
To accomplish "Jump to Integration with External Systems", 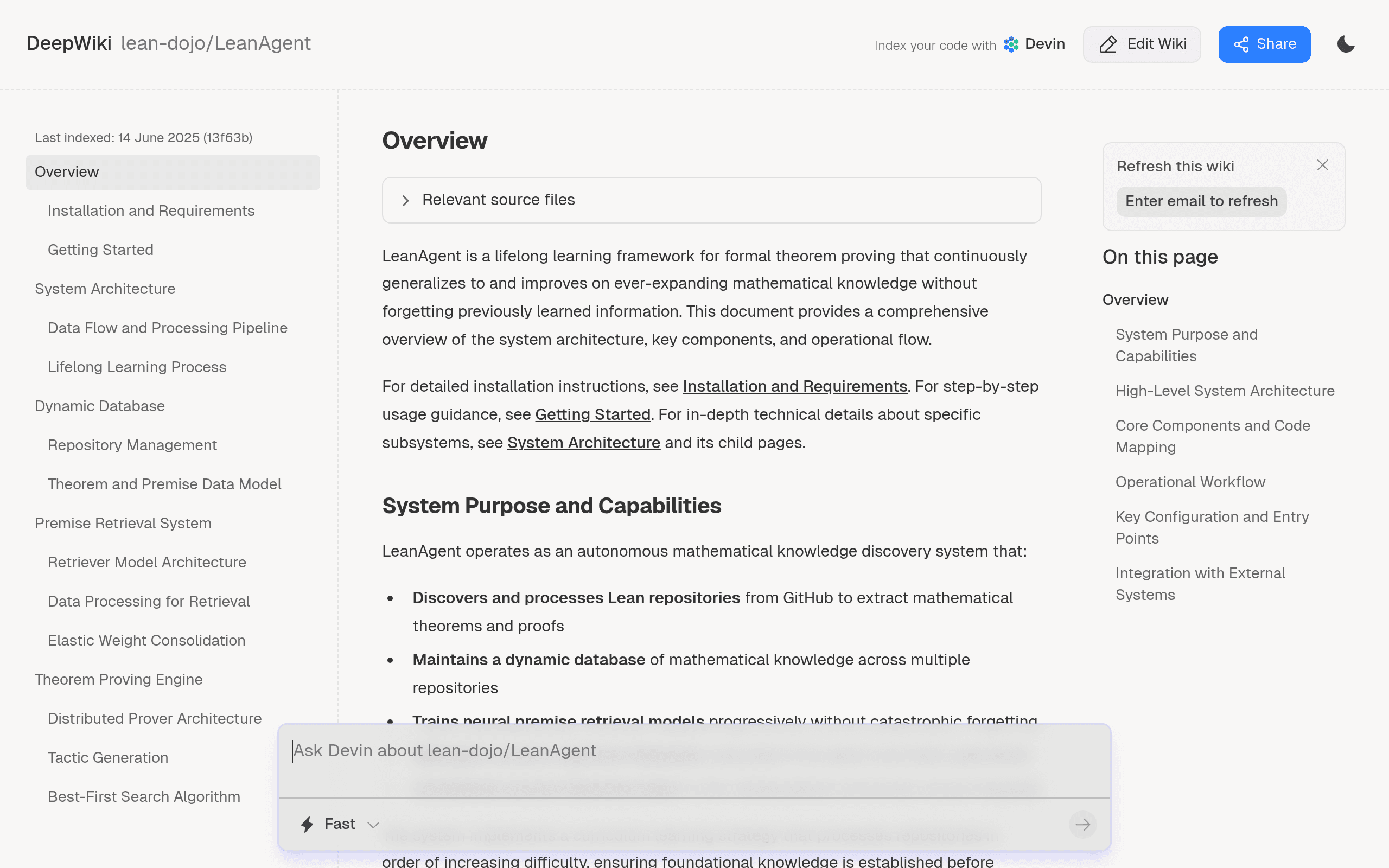I will pyautogui.click(x=1200, y=584).
